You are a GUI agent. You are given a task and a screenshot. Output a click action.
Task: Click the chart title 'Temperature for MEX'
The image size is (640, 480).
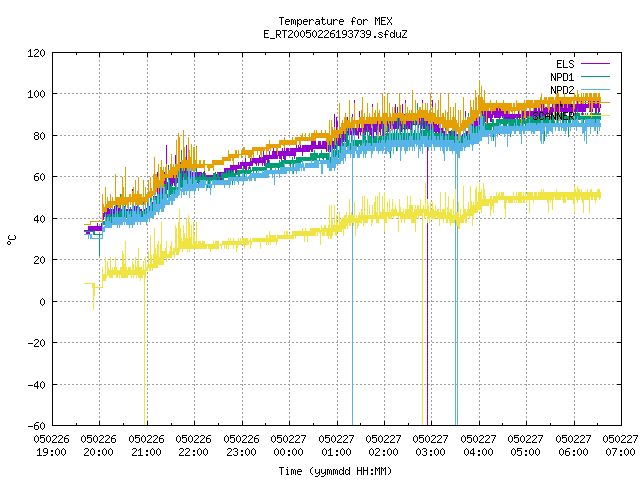click(x=335, y=21)
